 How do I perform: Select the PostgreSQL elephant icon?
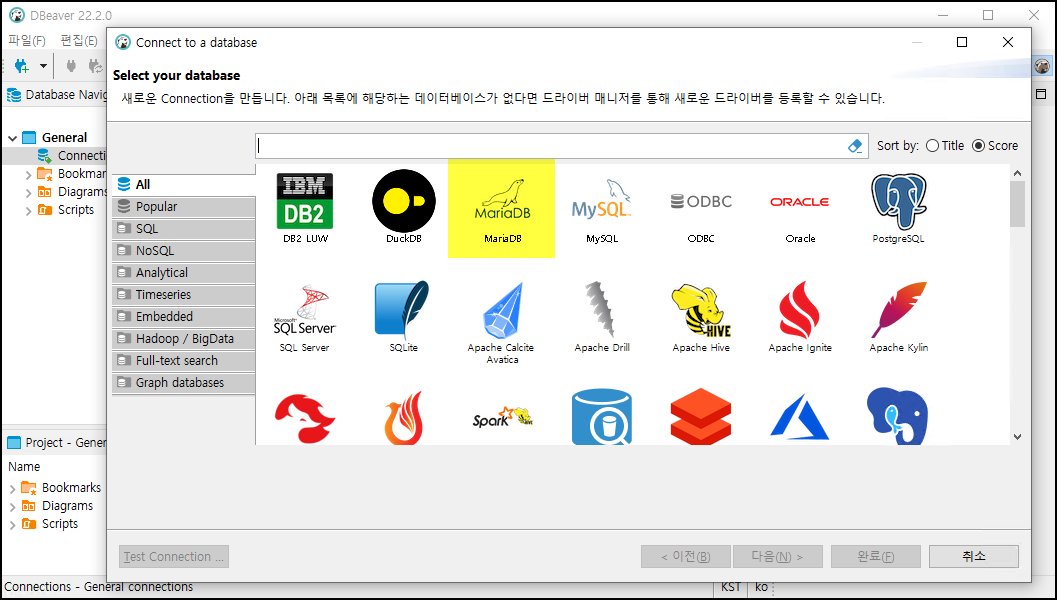pos(899,207)
